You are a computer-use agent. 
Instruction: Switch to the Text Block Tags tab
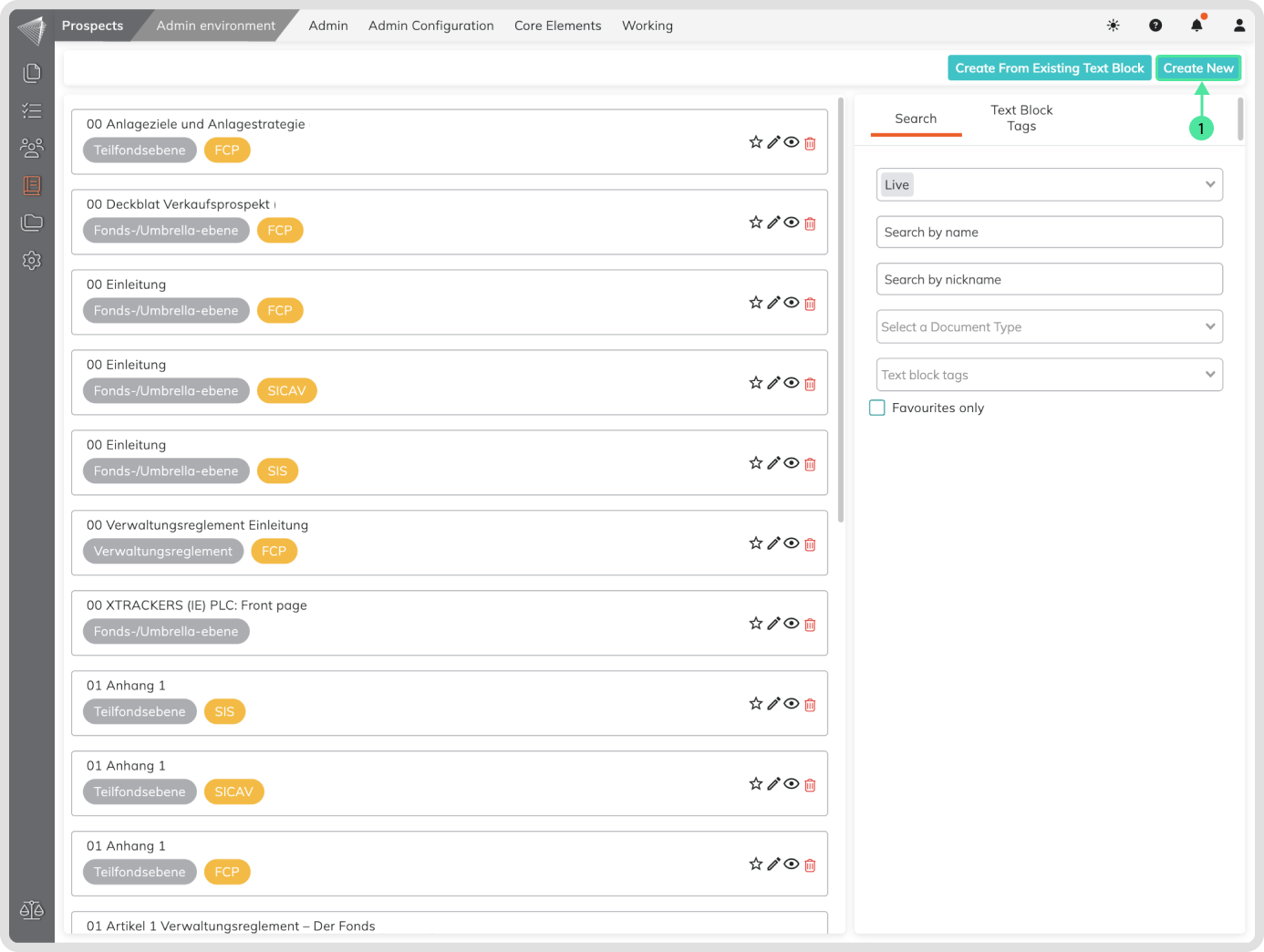(x=1021, y=118)
